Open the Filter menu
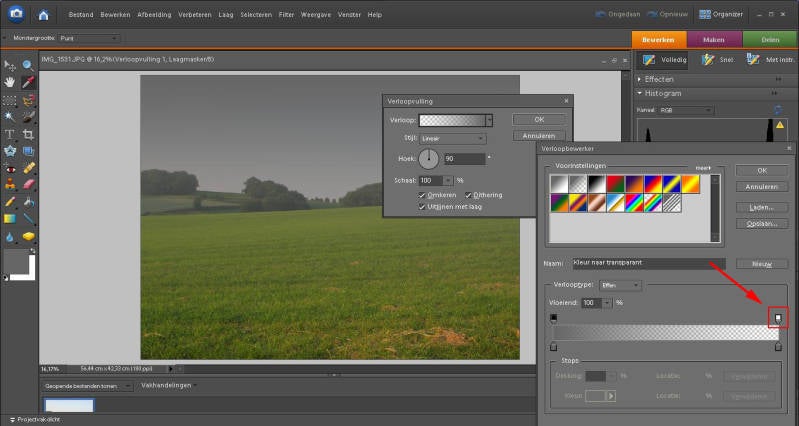 point(286,15)
